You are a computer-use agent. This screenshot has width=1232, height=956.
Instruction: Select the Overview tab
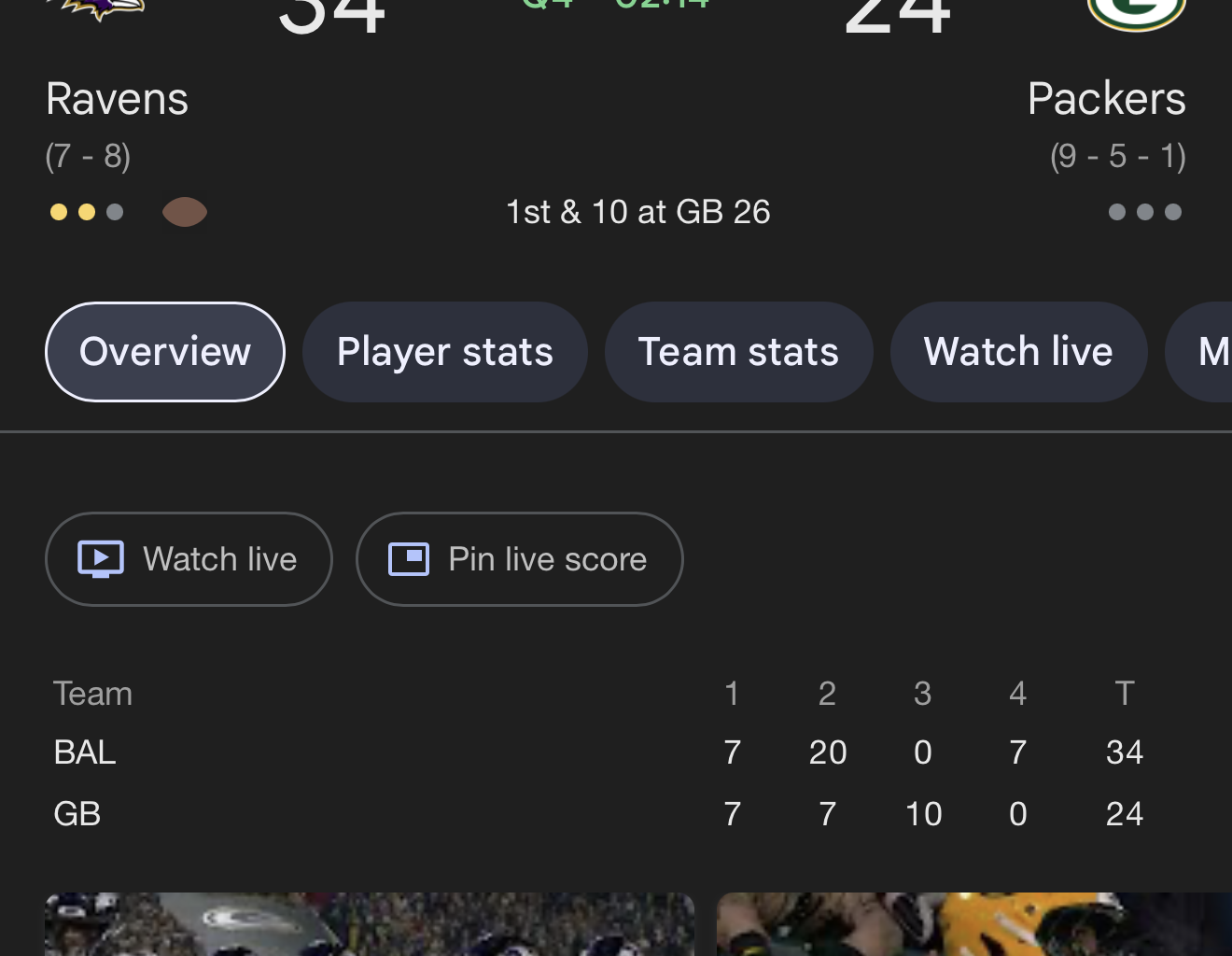(x=165, y=352)
